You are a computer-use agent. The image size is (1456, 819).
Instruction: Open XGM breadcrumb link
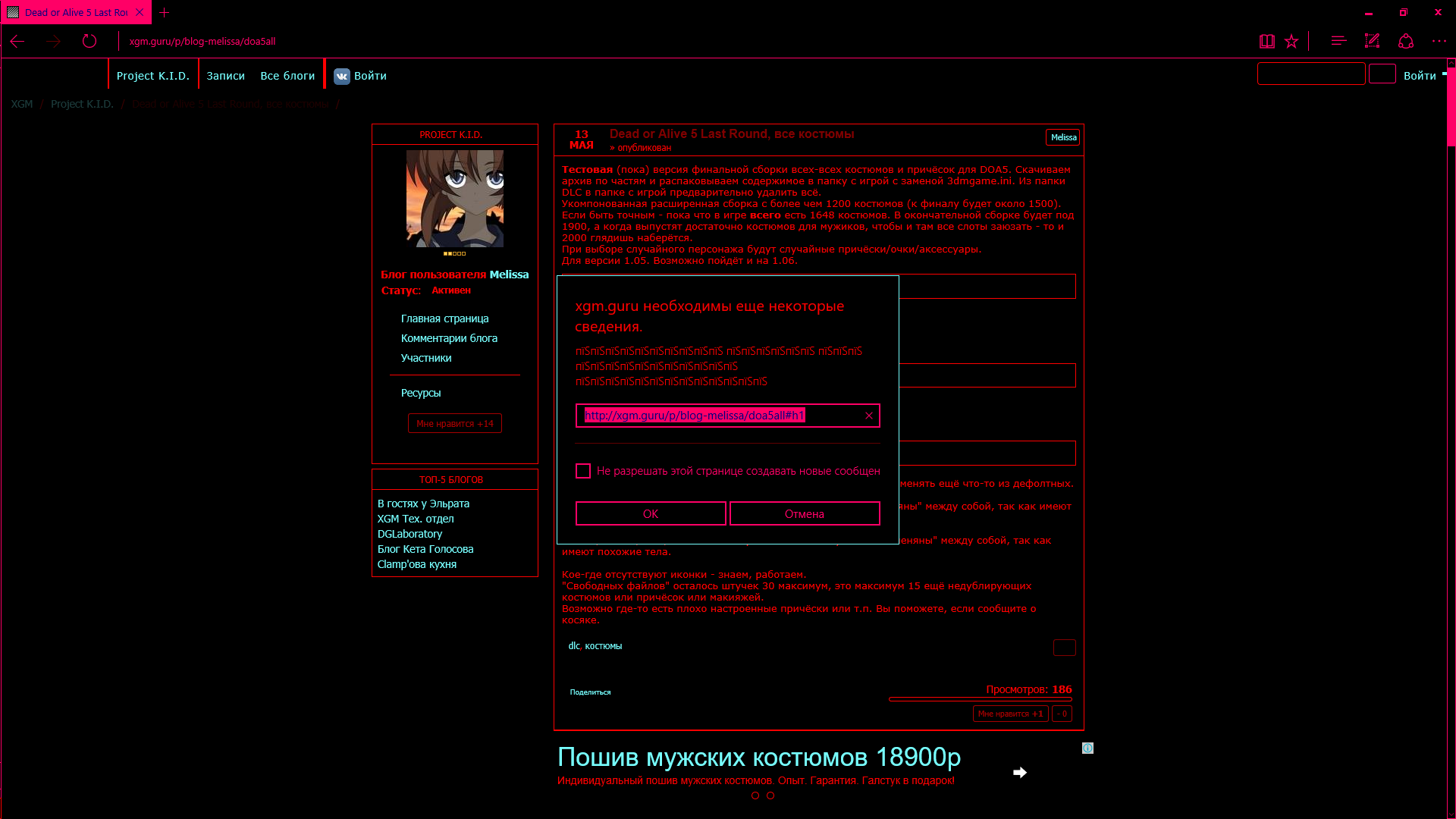22,104
